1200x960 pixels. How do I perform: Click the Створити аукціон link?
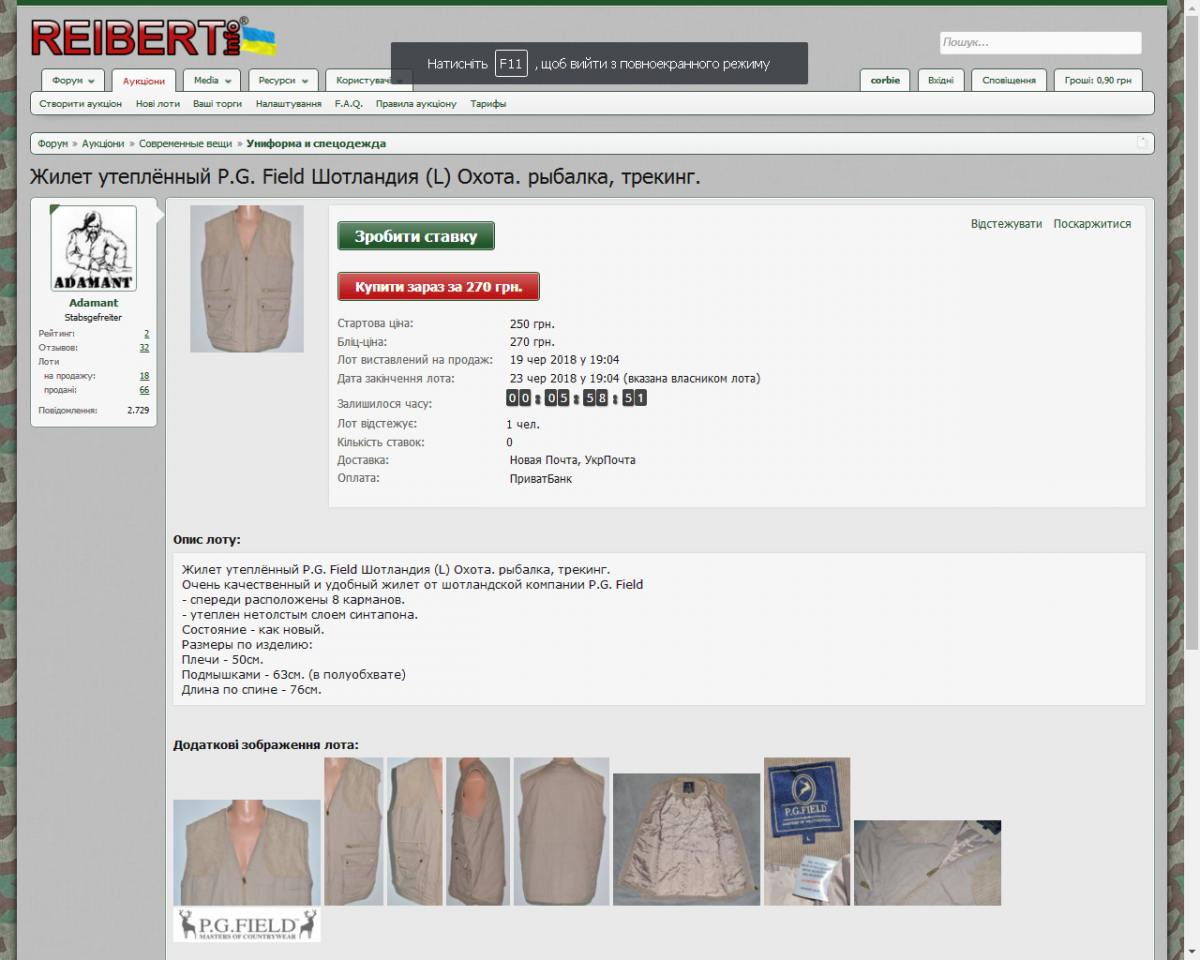[x=81, y=104]
